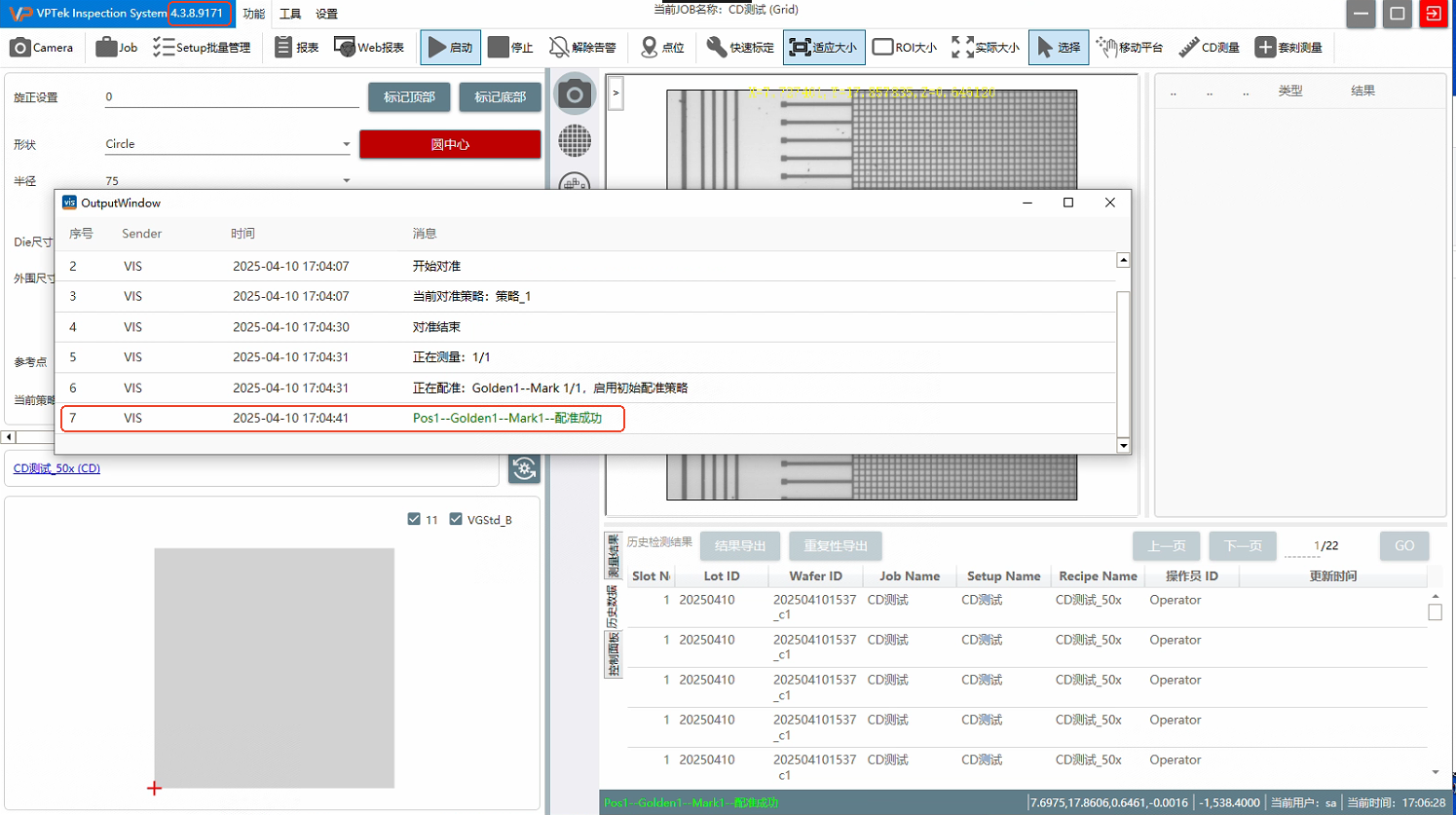Select the 快速标定 wrench tool
Image resolution: width=1456 pixels, height=815 pixels.
point(717,47)
